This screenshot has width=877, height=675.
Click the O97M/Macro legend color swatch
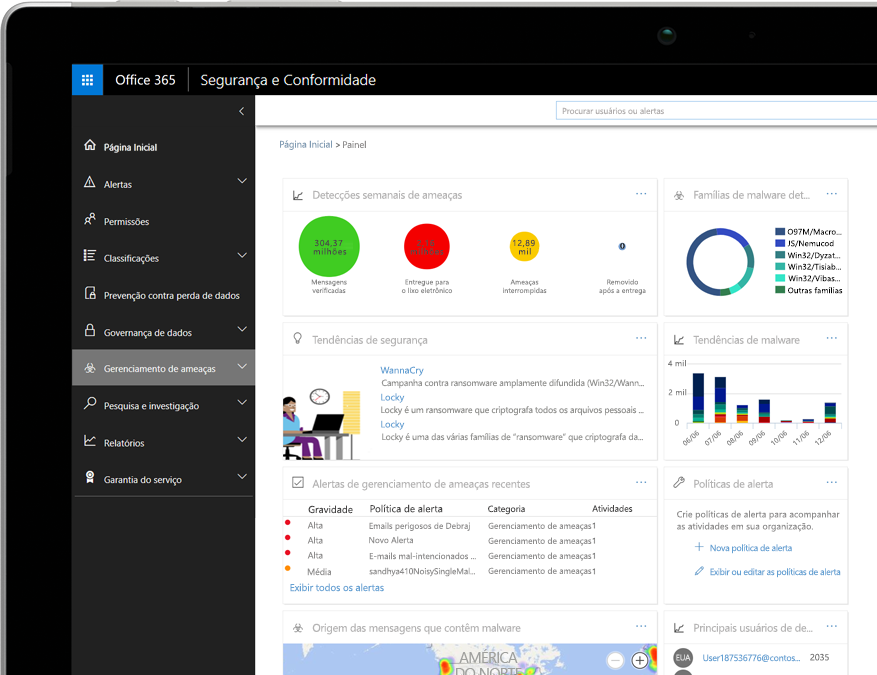pyautogui.click(x=780, y=232)
